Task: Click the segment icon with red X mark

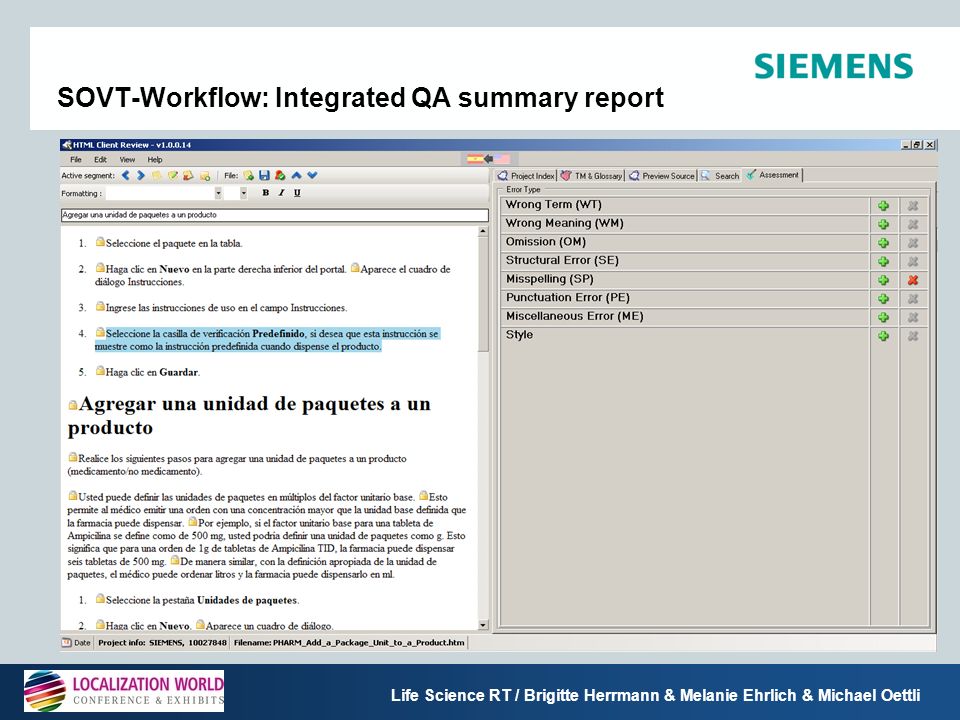Action: click(188, 176)
